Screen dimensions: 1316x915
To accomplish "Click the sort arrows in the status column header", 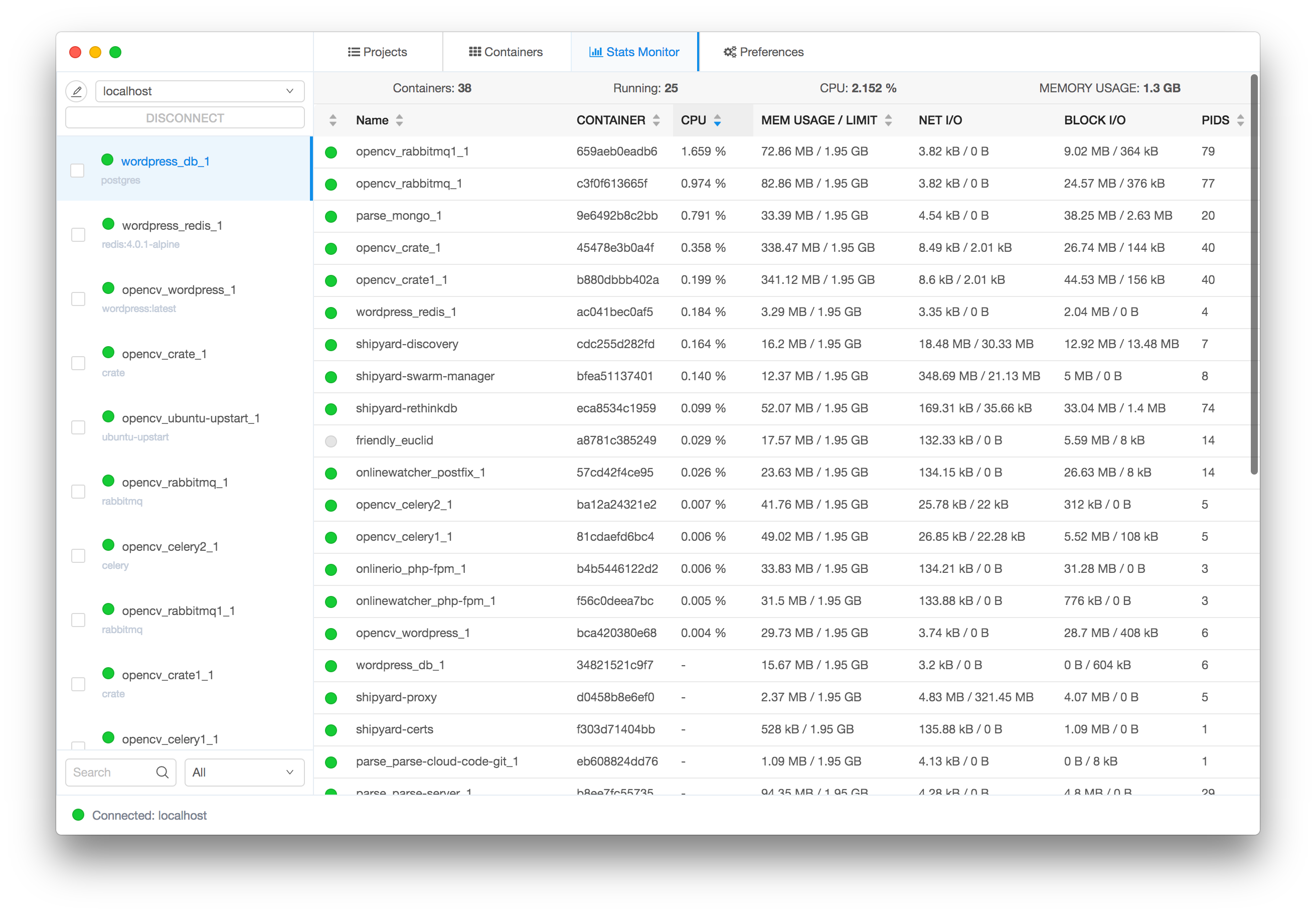I will tap(333, 120).
